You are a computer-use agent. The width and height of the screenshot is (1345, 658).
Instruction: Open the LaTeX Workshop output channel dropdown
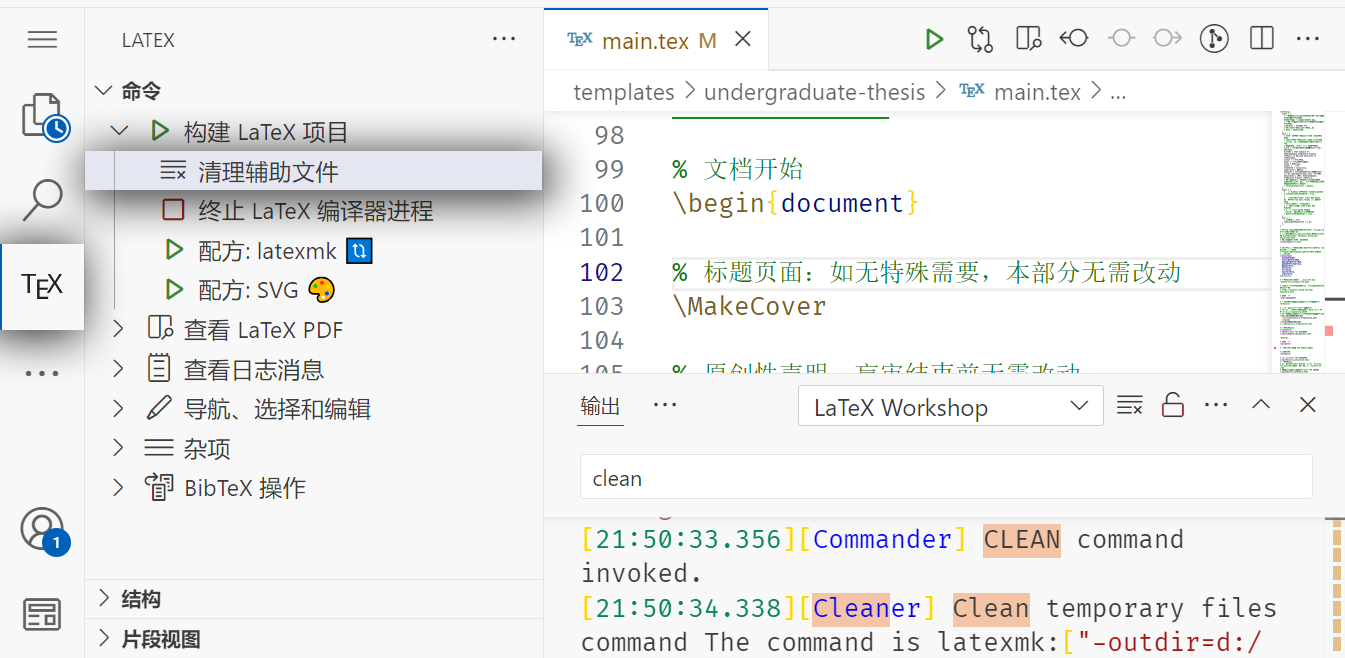[949, 406]
